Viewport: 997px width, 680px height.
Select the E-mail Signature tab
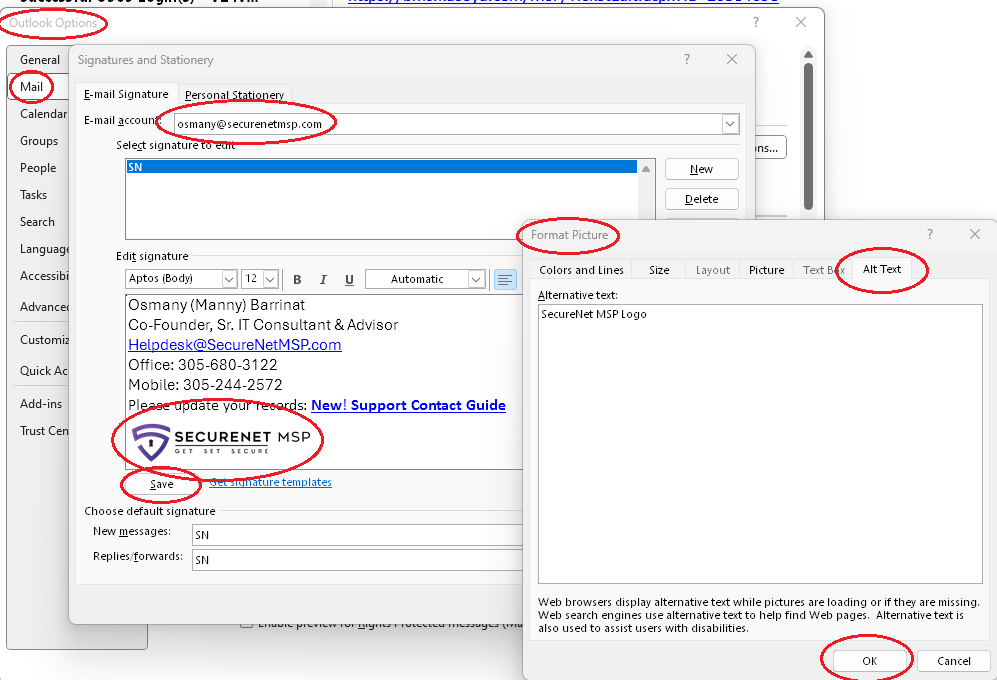pyautogui.click(x=126, y=94)
